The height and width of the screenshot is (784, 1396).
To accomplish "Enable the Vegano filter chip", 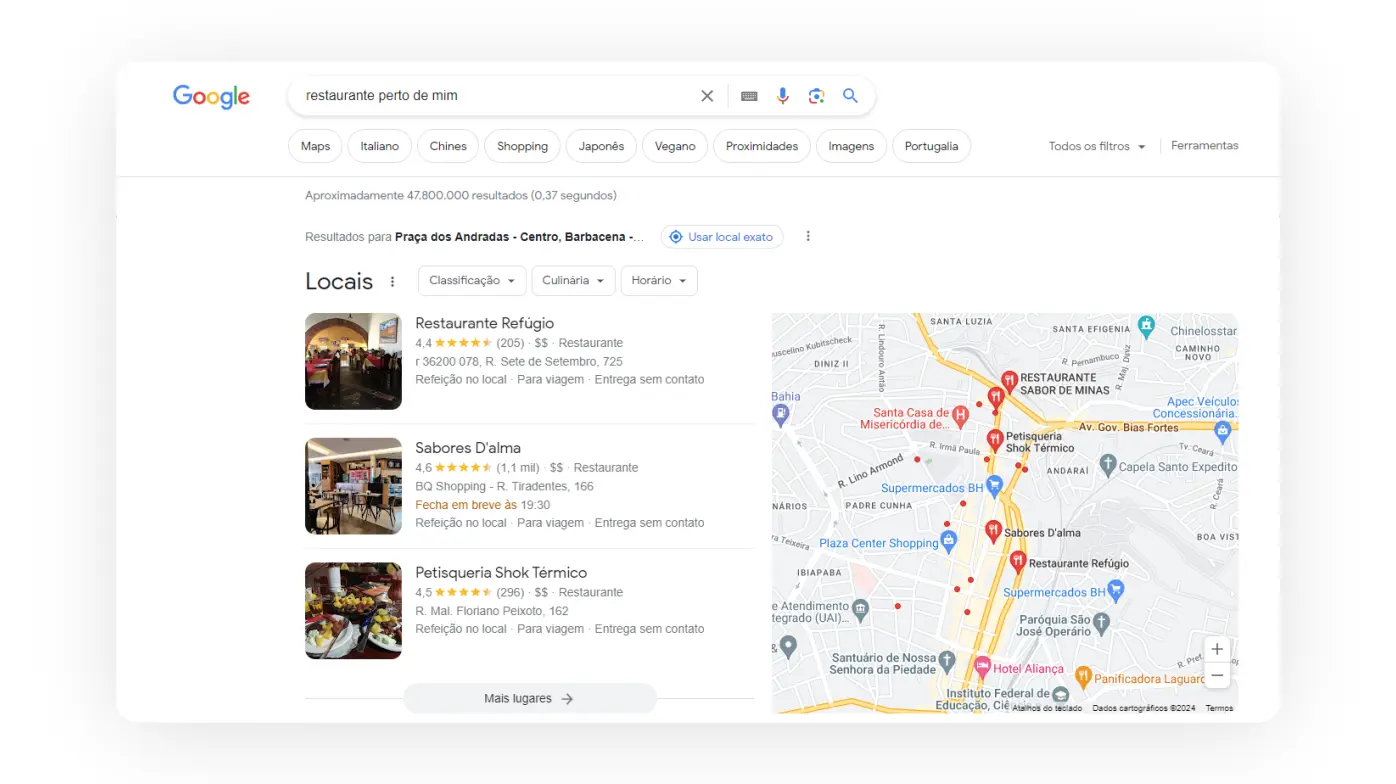I will point(674,146).
